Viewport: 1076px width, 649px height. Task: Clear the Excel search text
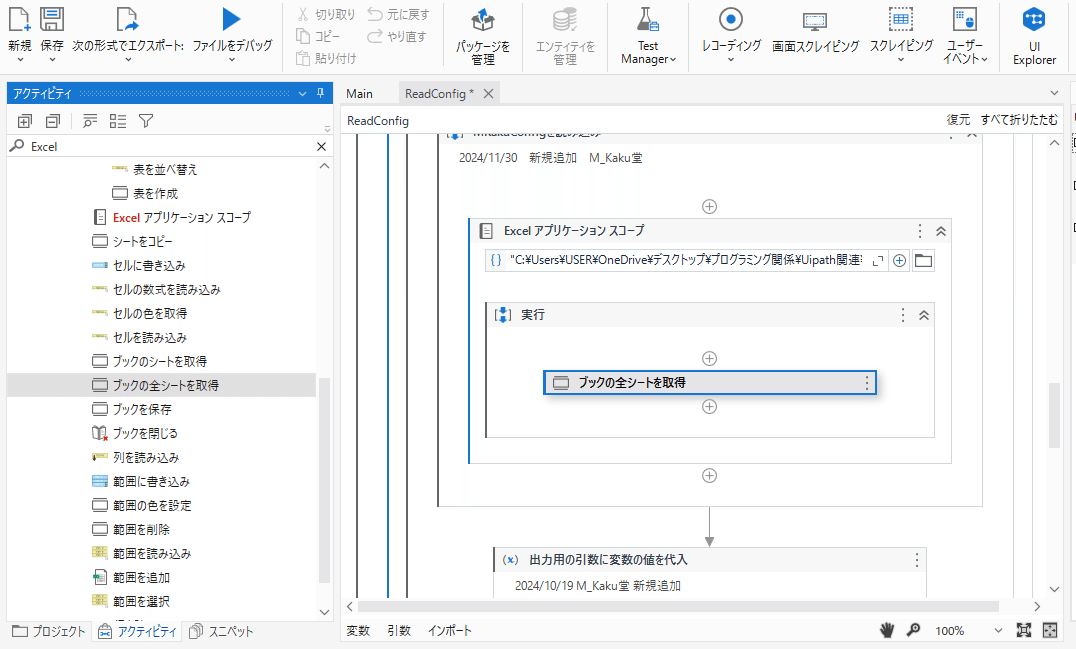tap(321, 146)
